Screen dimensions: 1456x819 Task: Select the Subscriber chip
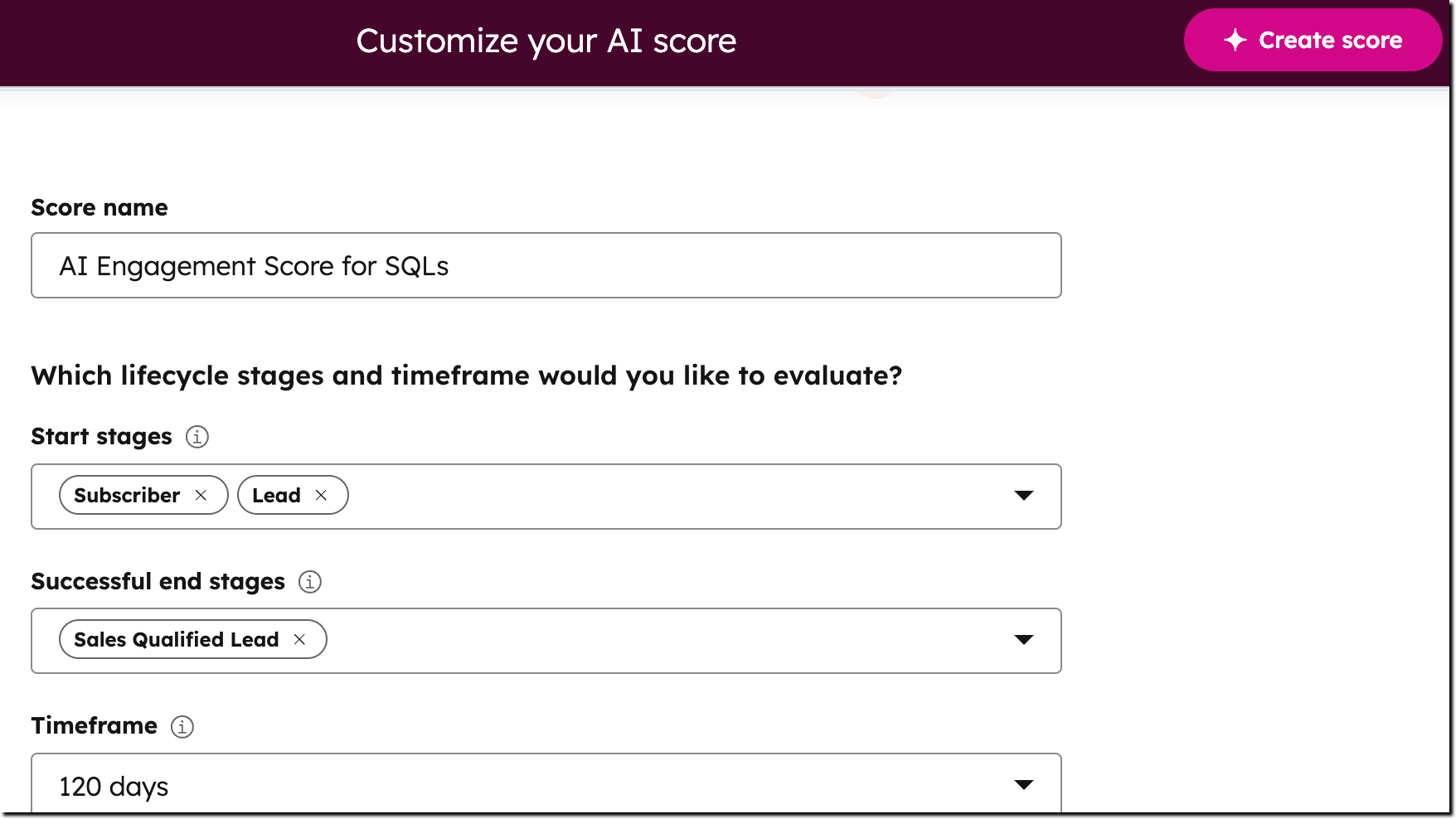[x=126, y=495]
